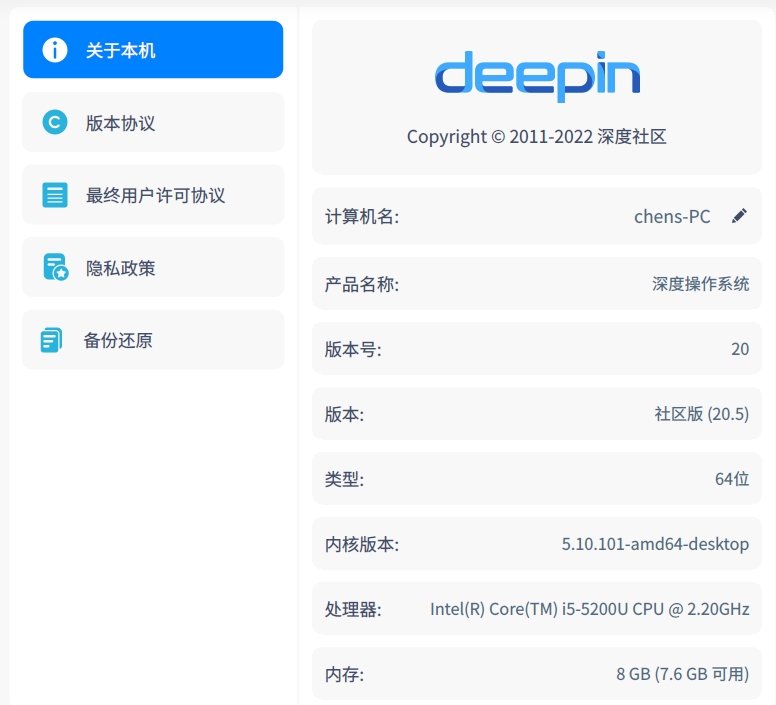Viewport: 776px width, 705px height.
Task: Click the 版本: label
Action: pyautogui.click(x=344, y=415)
